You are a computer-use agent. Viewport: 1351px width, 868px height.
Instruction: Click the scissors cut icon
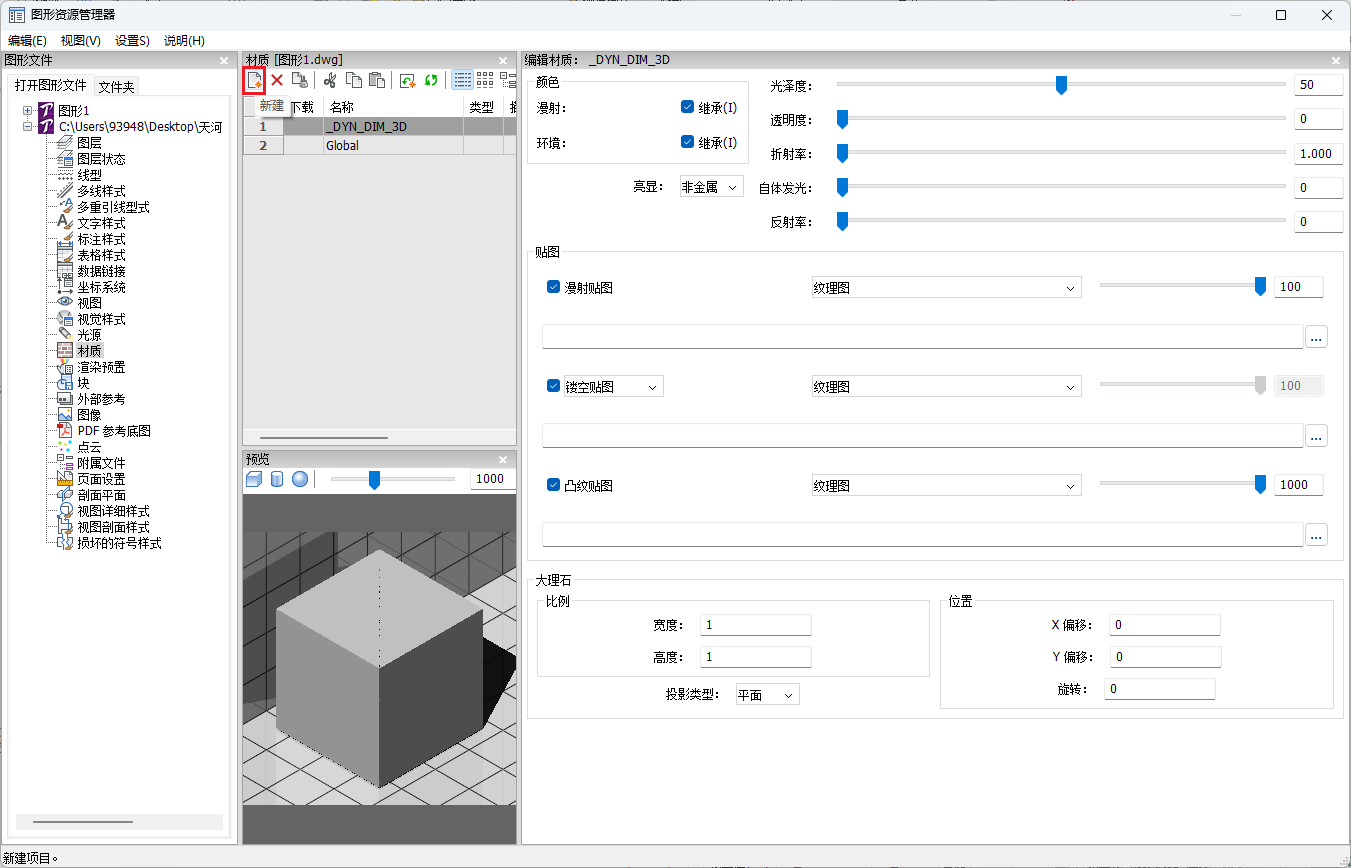tap(330, 80)
